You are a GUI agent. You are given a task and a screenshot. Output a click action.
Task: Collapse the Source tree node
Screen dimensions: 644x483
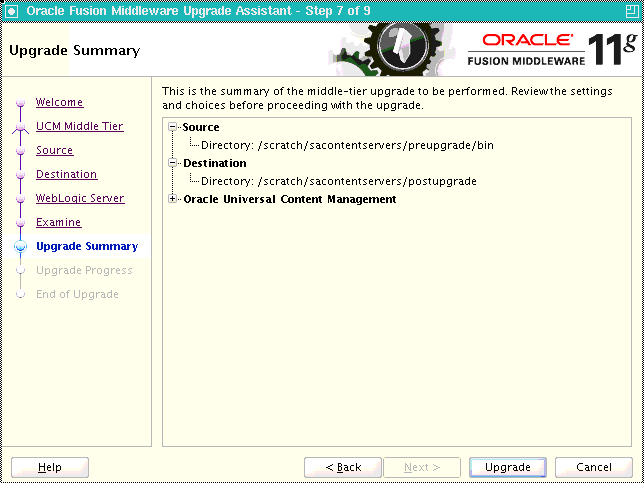pyautogui.click(x=172, y=127)
